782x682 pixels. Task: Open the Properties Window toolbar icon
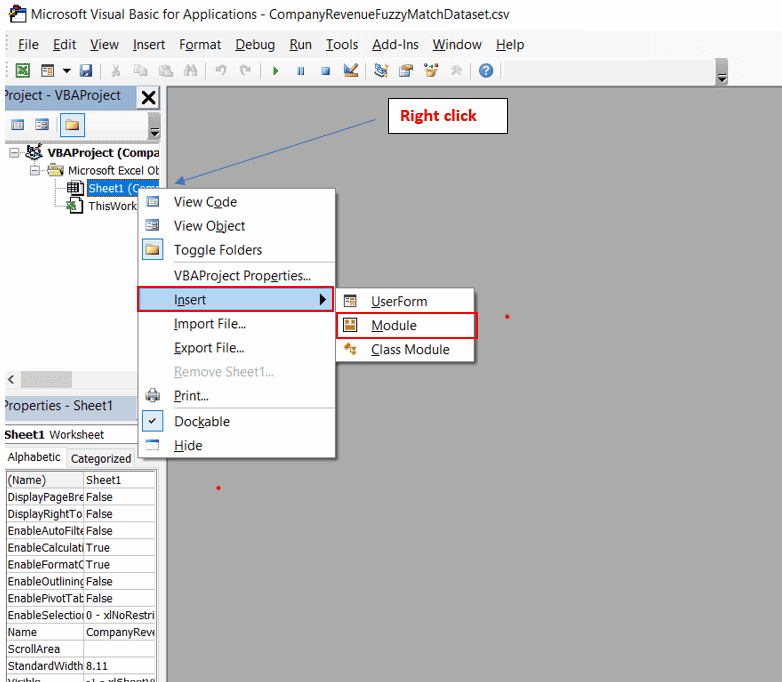click(406, 71)
